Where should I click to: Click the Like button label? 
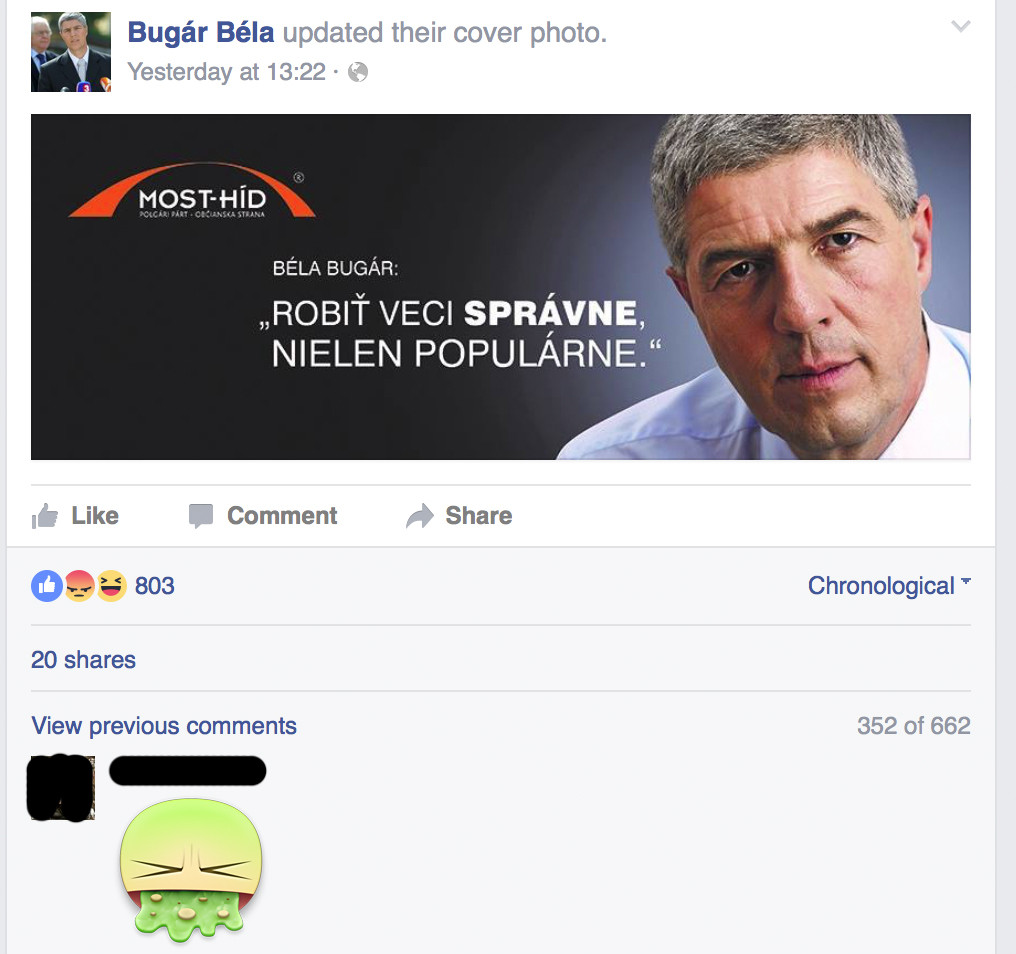[95, 516]
